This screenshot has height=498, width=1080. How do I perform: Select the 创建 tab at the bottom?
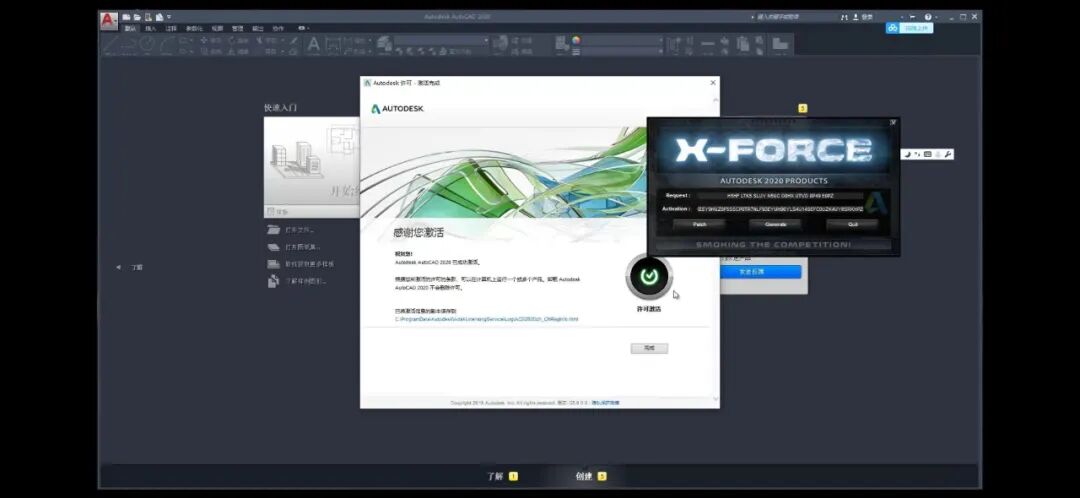585,476
